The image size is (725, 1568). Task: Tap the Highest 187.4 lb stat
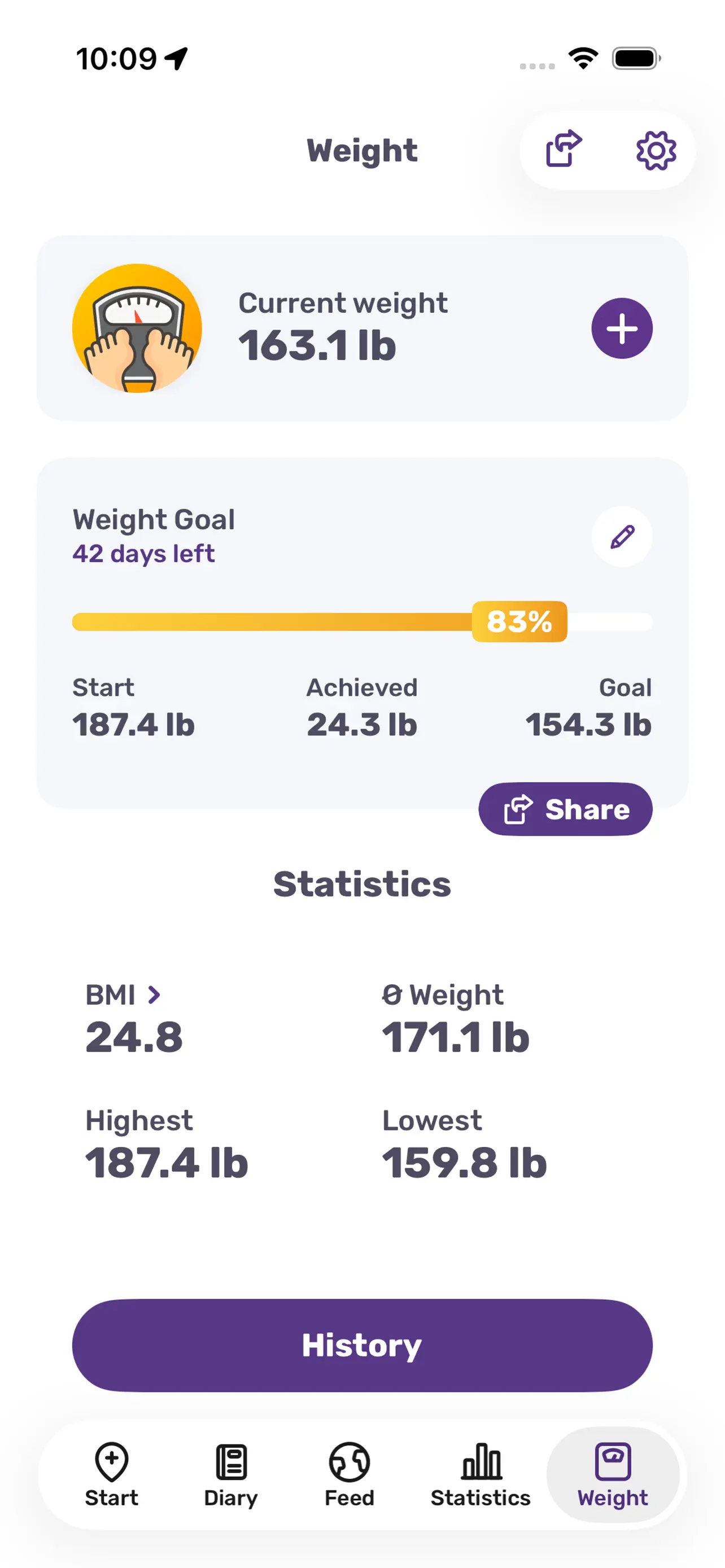point(167,1143)
